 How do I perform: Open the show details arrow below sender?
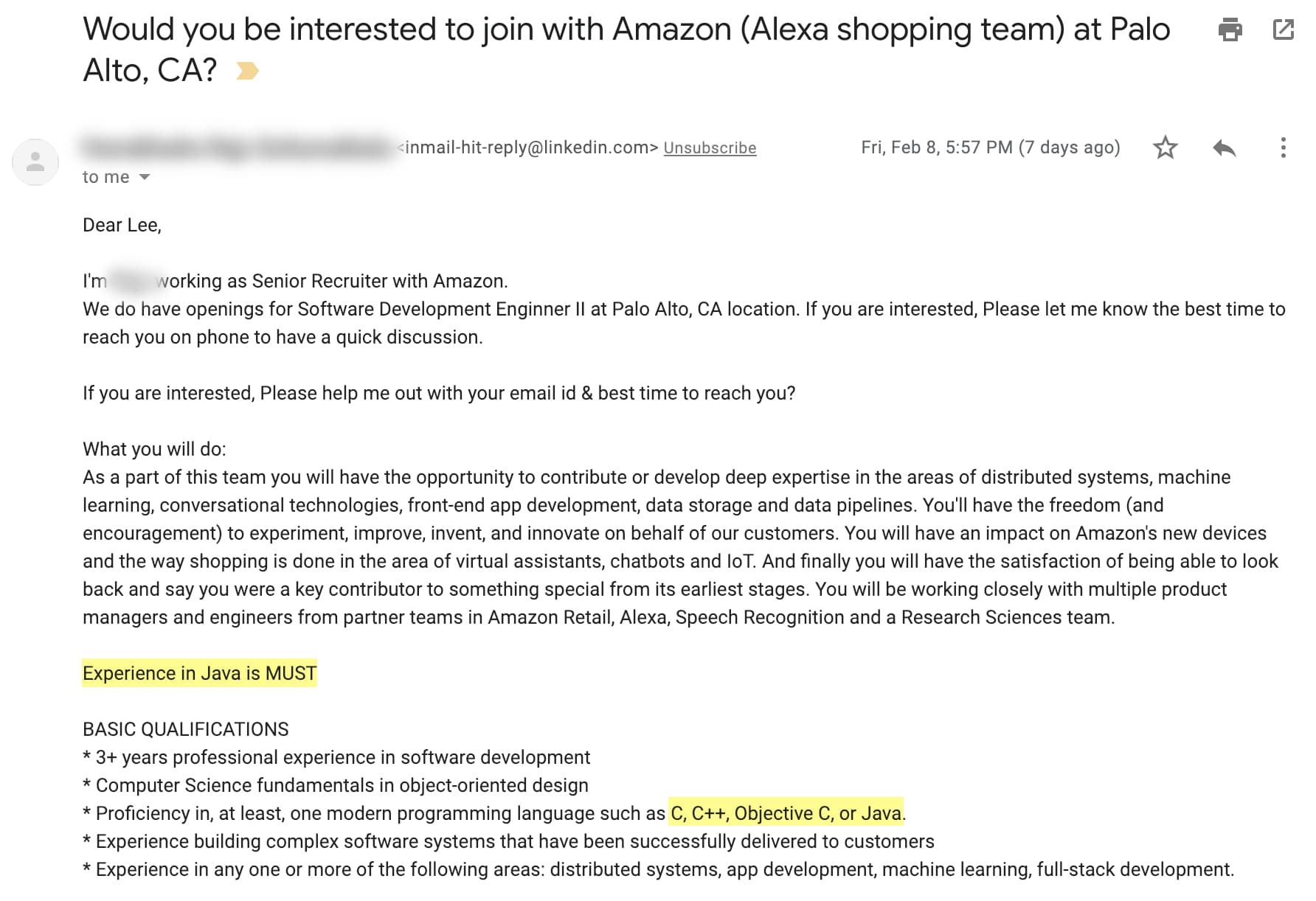145,177
